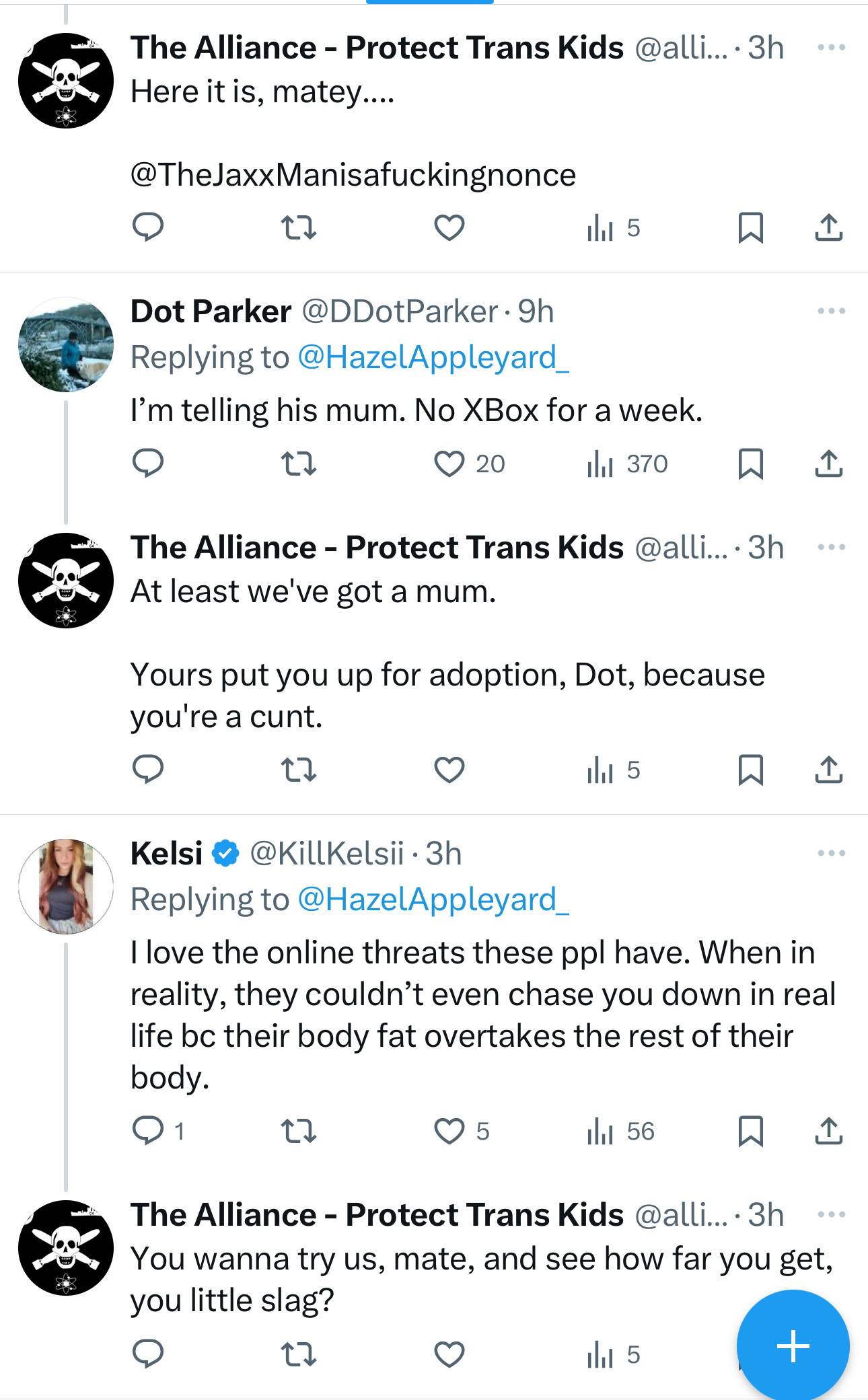Viewport: 868px width, 1400px height.
Task: Reply to 'At least we've got a mum' tweet
Action: [x=148, y=769]
